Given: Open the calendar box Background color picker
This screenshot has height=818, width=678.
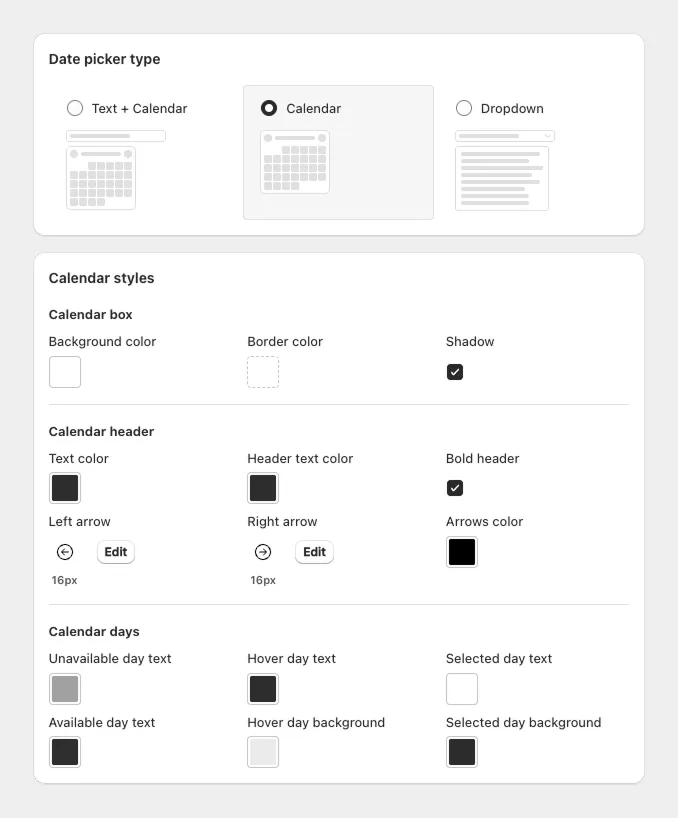Looking at the screenshot, I should click(x=64, y=371).
